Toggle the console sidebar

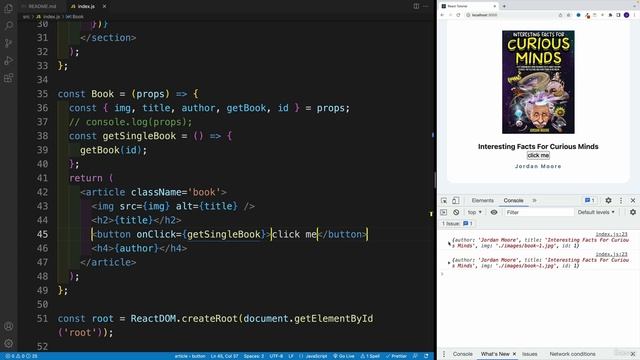444,212
